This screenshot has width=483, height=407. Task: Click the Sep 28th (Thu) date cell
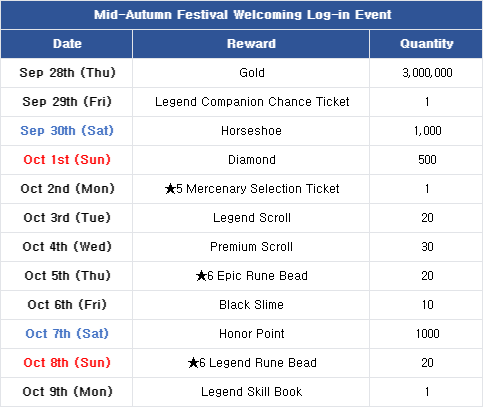tap(67, 73)
